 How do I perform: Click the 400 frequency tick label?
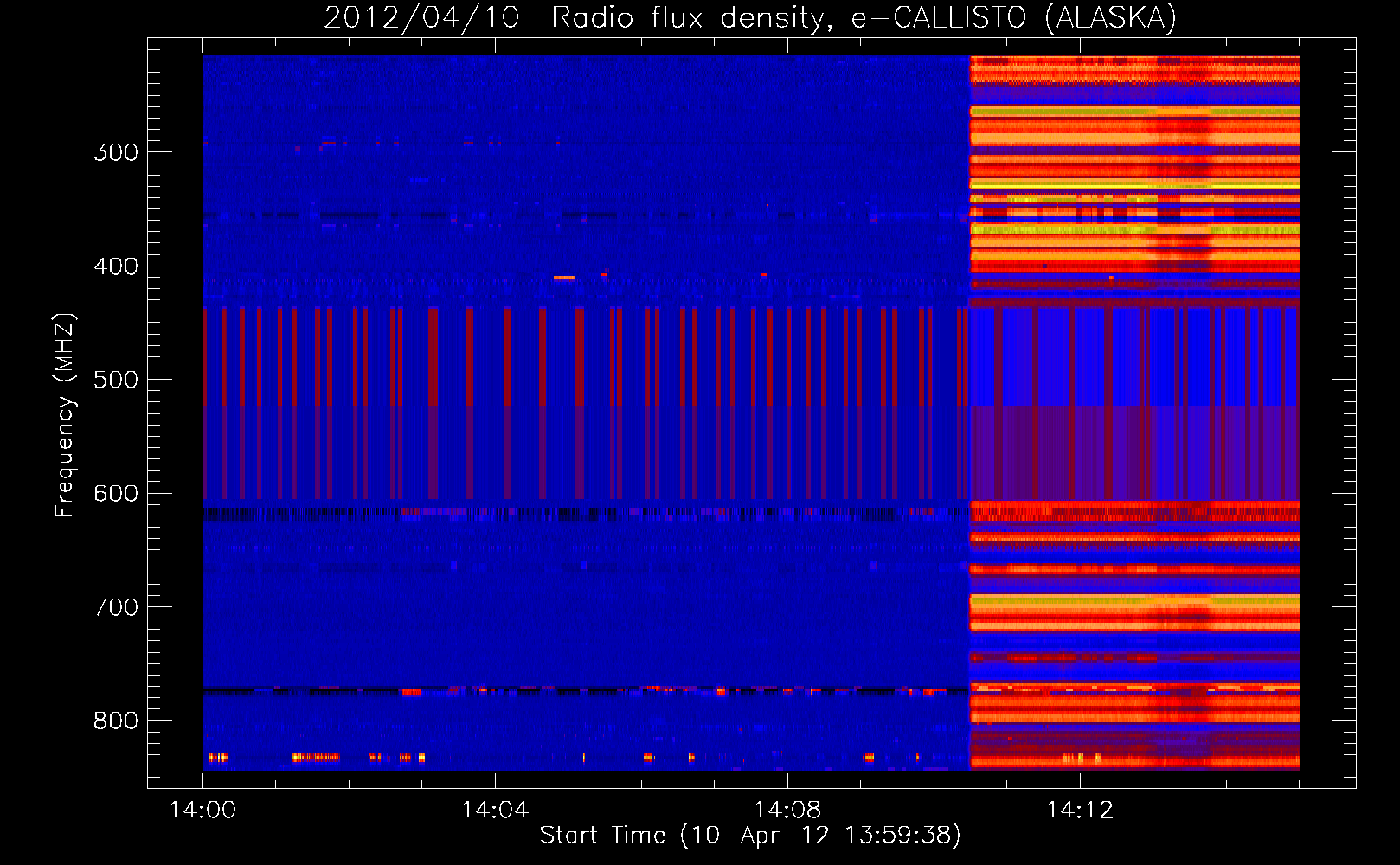point(116,266)
